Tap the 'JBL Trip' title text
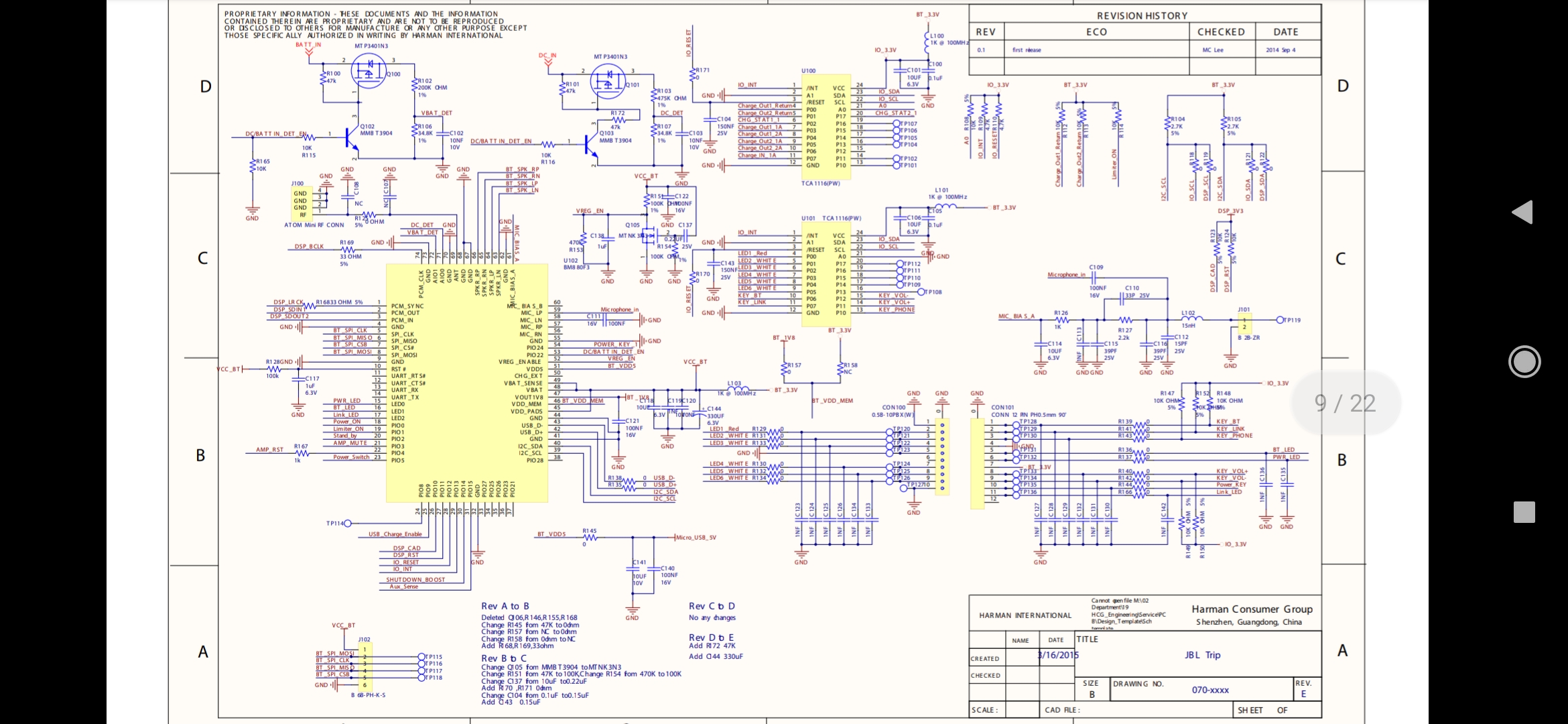This screenshot has height=724, width=1568. click(x=1202, y=655)
